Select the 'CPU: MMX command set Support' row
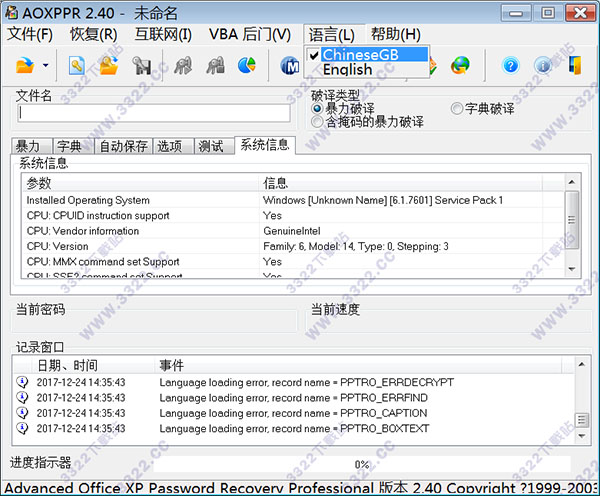 293,261
